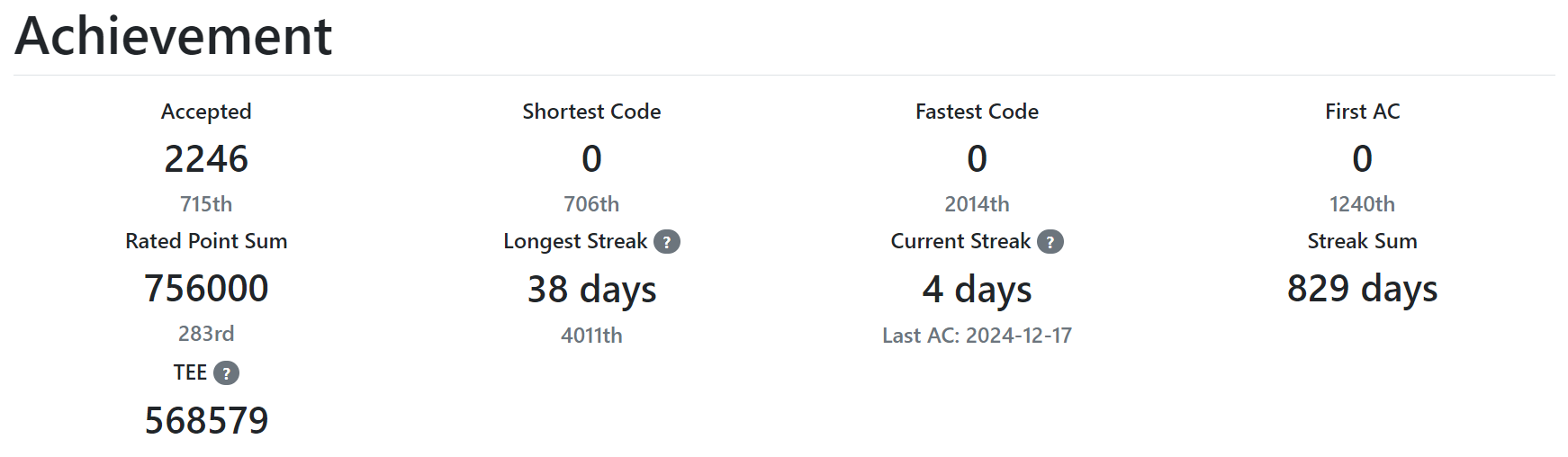The width and height of the screenshot is (1568, 457).
Task: Click the 4 days current streak value
Action: coord(977,290)
